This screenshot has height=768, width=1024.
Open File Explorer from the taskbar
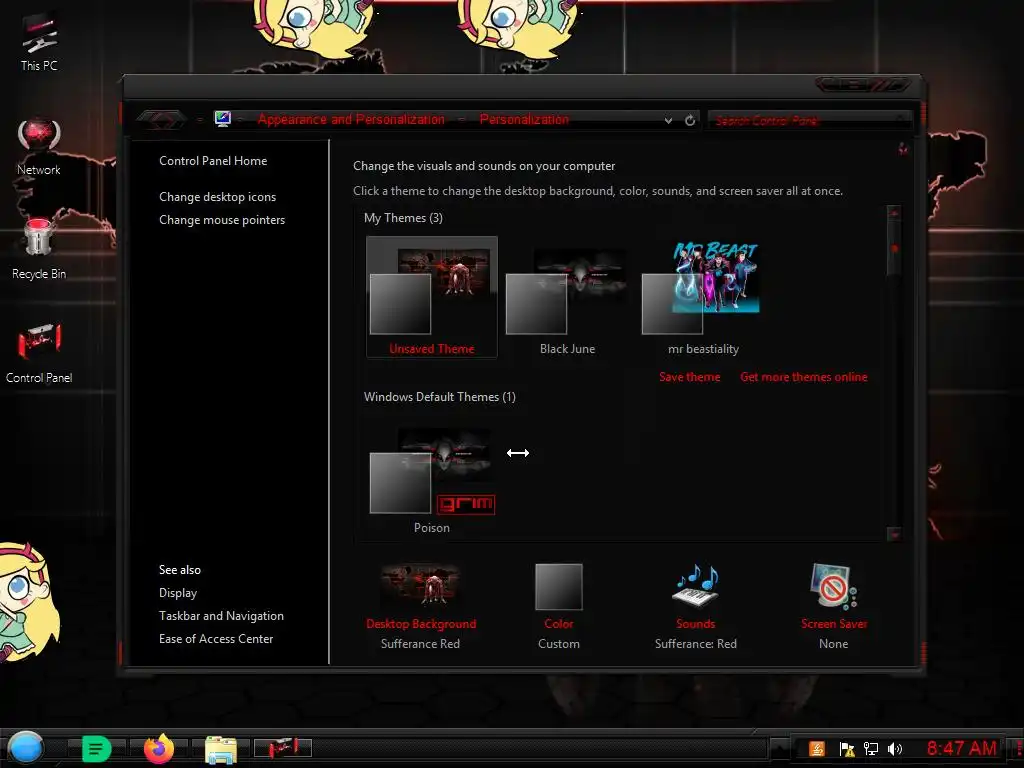pos(221,748)
